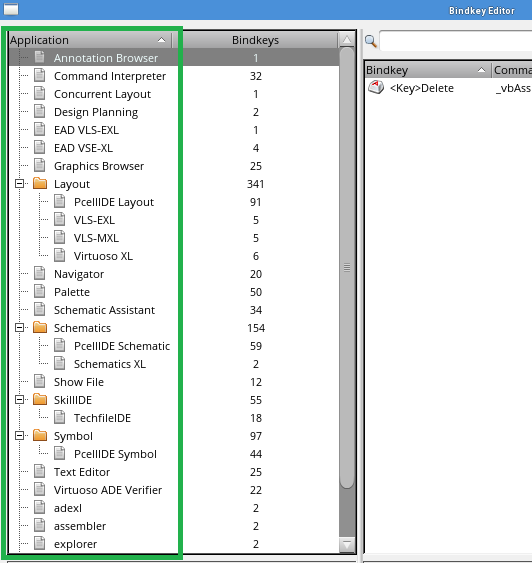Image resolution: width=532 pixels, height=563 pixels.
Task: Click the Command Interpreter document icon
Action: coord(39,75)
